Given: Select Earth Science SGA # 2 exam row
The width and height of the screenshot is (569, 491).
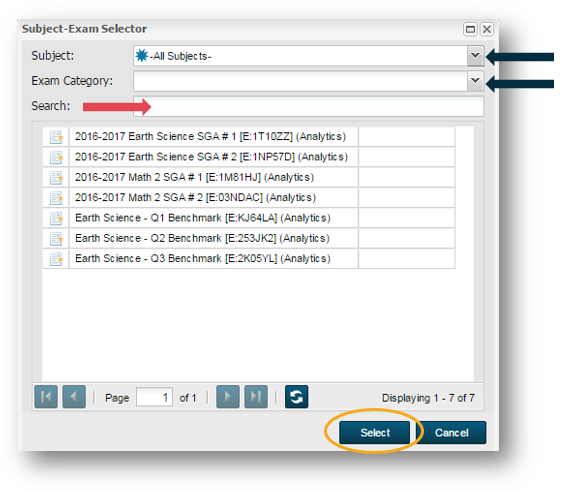Looking at the screenshot, I should point(249,157).
